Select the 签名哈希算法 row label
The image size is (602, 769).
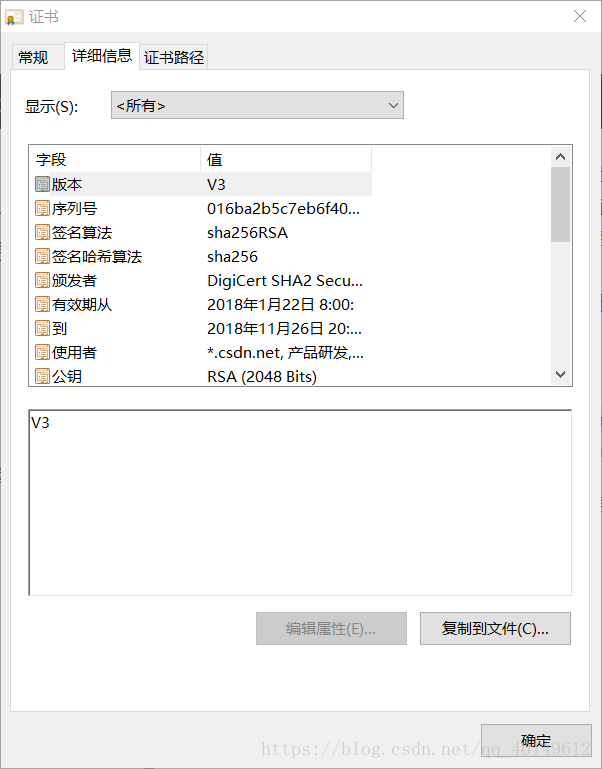point(97,256)
